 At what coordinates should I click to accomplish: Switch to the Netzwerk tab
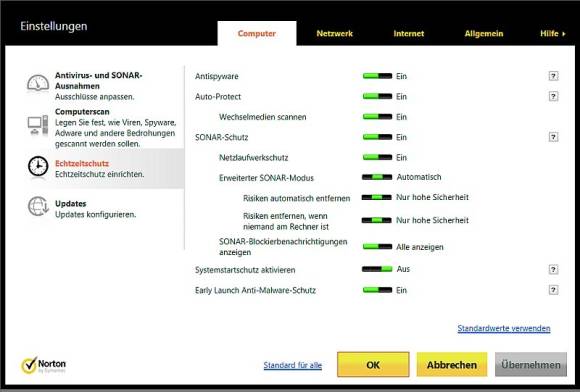334,34
